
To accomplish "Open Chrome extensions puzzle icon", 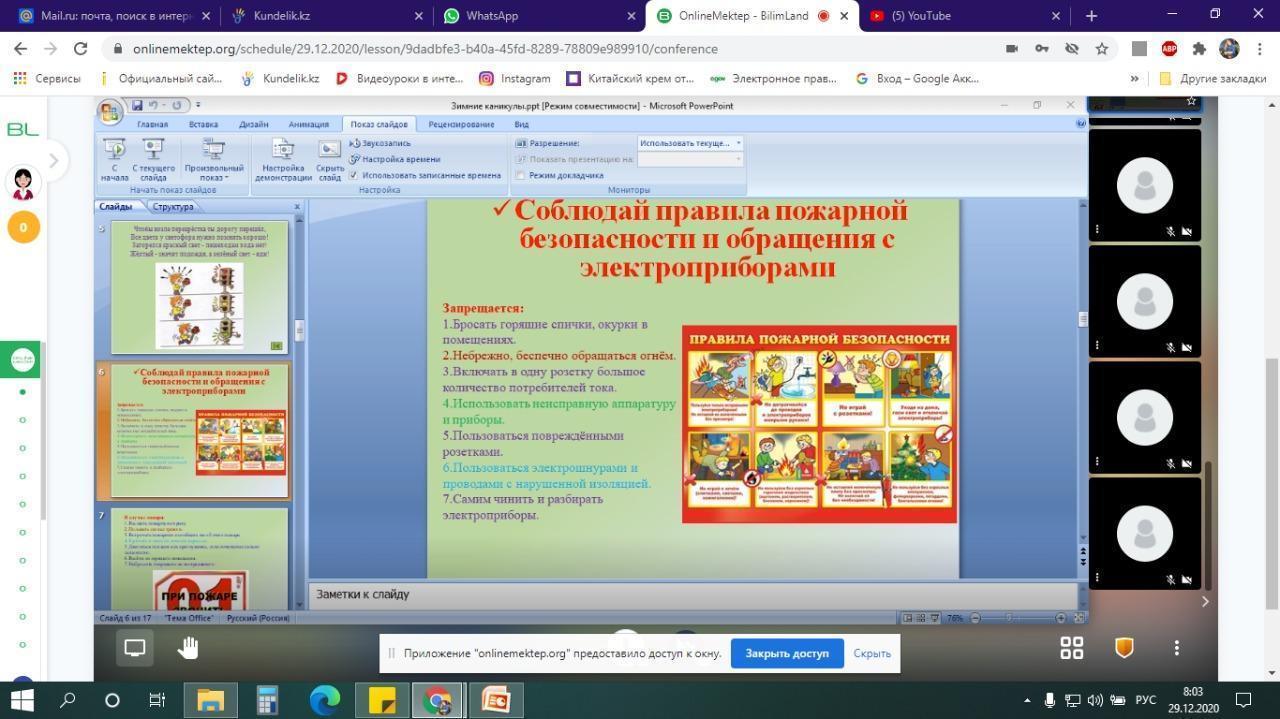I will (x=1199, y=49).
